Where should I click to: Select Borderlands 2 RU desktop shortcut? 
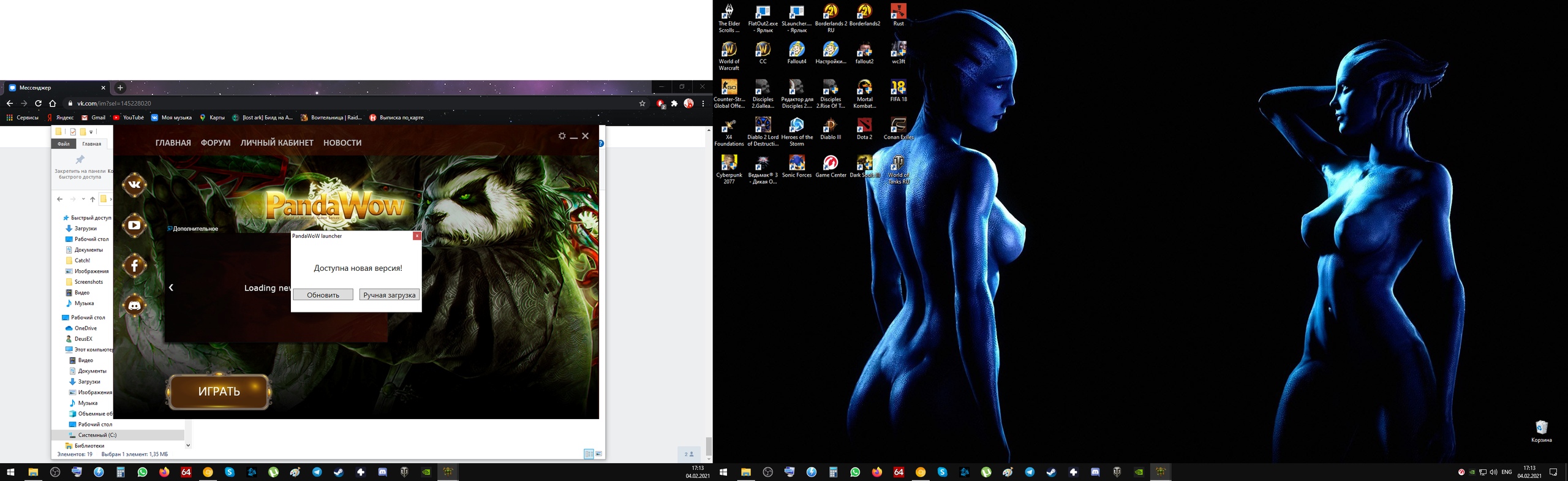tap(831, 18)
